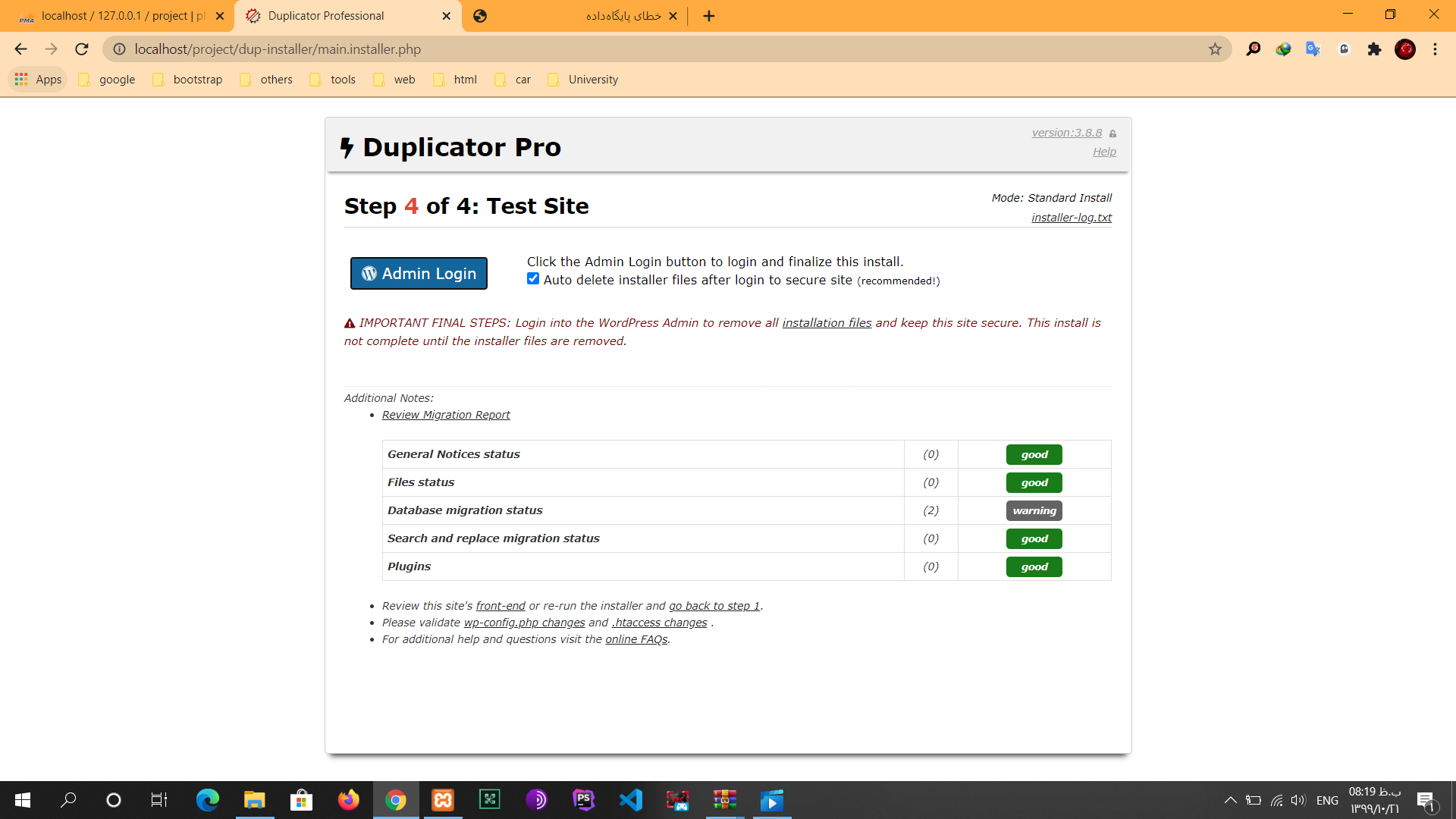Open Chrome three-dot menu
Viewport: 1456px width, 819px height.
tap(1435, 49)
